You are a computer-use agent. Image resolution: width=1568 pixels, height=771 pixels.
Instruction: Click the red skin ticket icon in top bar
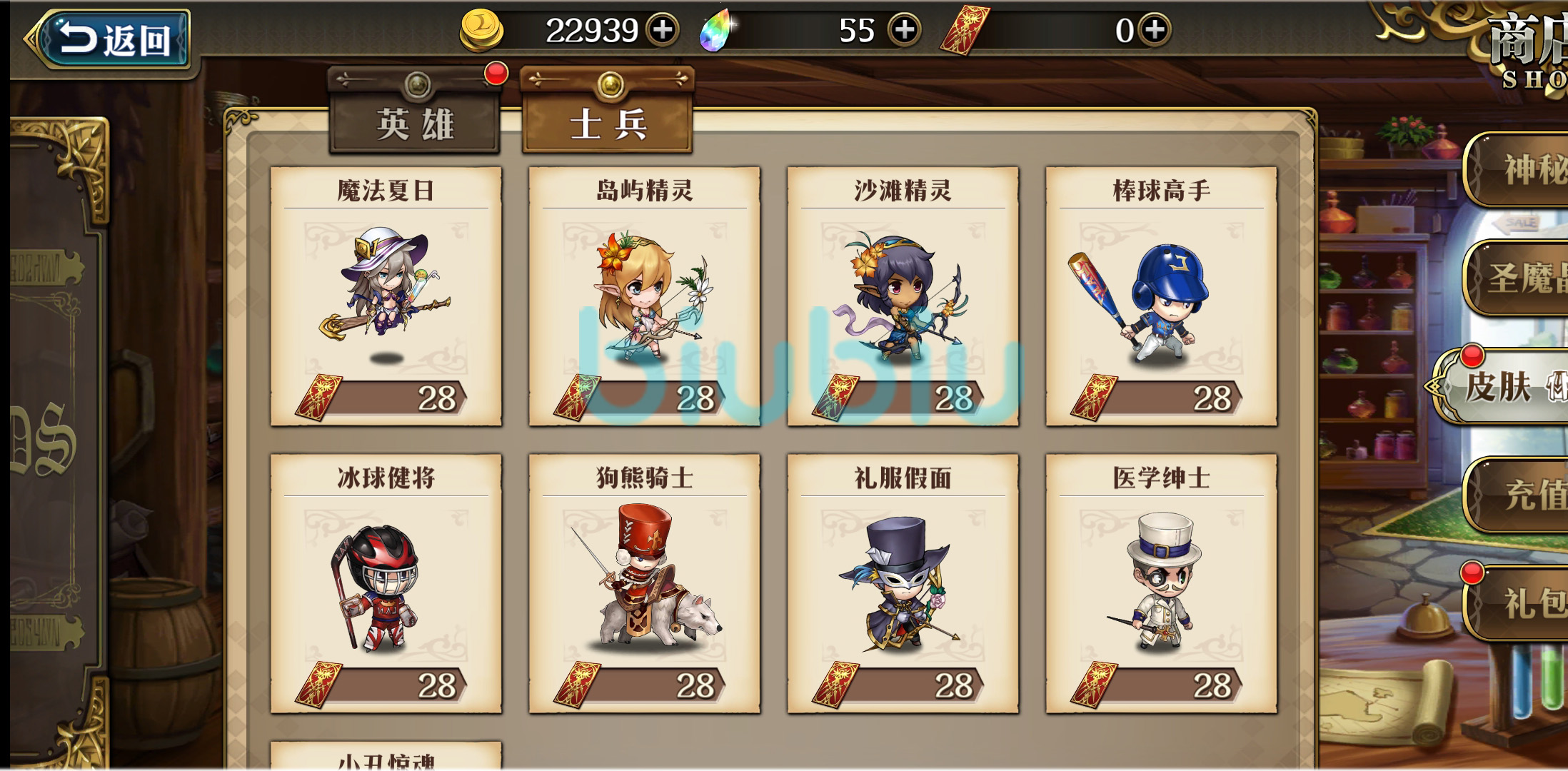[965, 30]
